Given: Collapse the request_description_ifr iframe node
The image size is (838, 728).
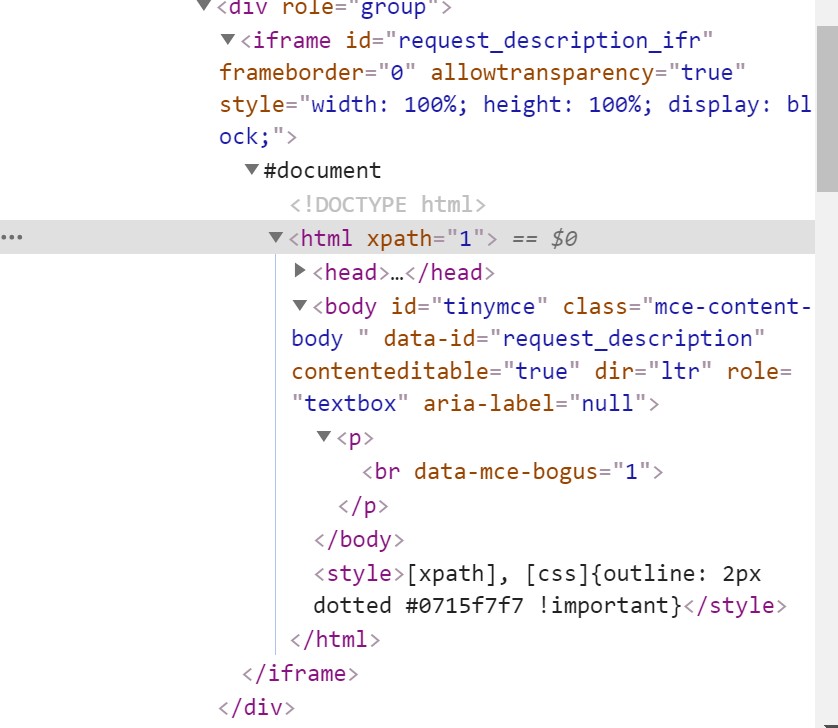Looking at the screenshot, I should pyautogui.click(x=227, y=40).
